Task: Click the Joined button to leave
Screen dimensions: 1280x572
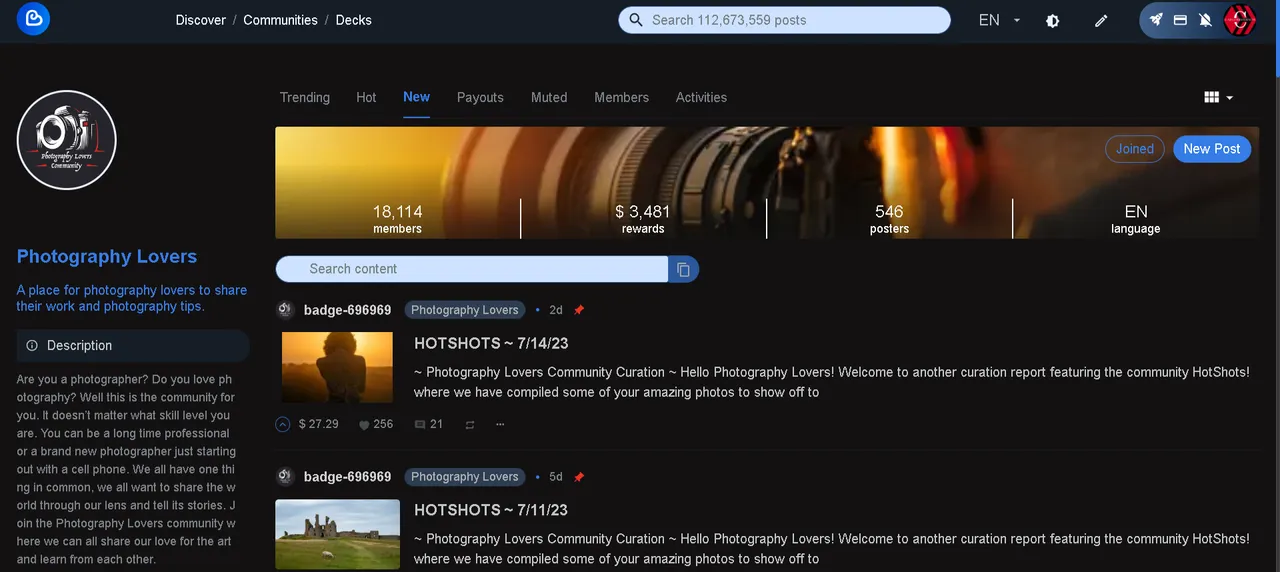Action: pyautogui.click(x=1134, y=149)
